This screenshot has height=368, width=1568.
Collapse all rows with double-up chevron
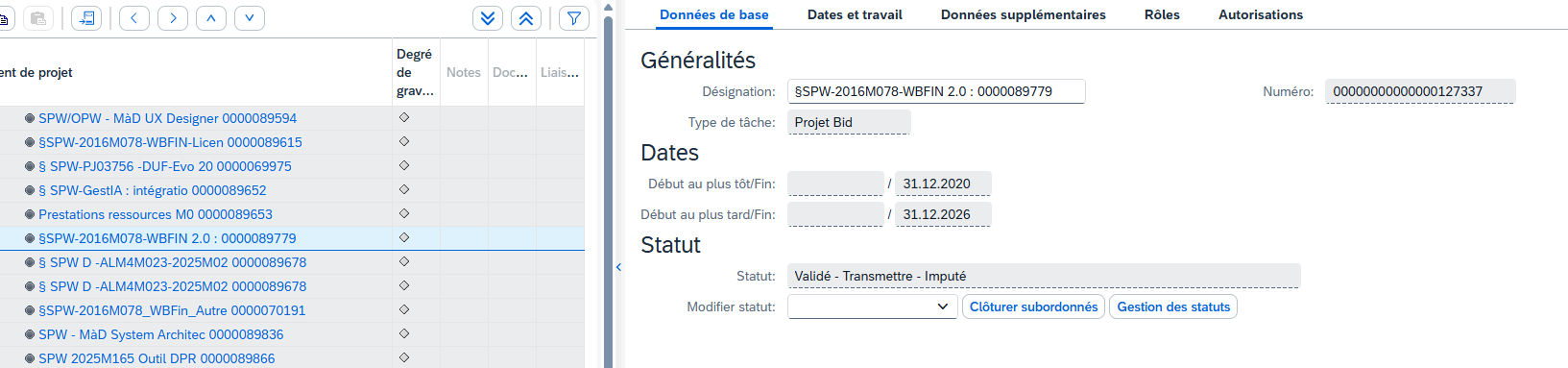tap(526, 18)
